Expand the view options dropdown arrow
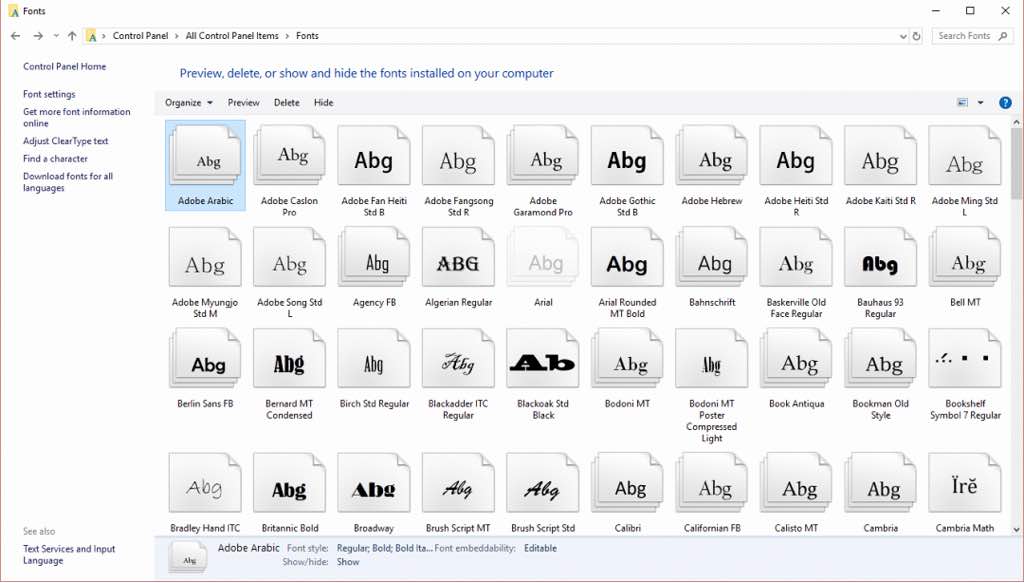This screenshot has height=583, width=1024. 980,102
